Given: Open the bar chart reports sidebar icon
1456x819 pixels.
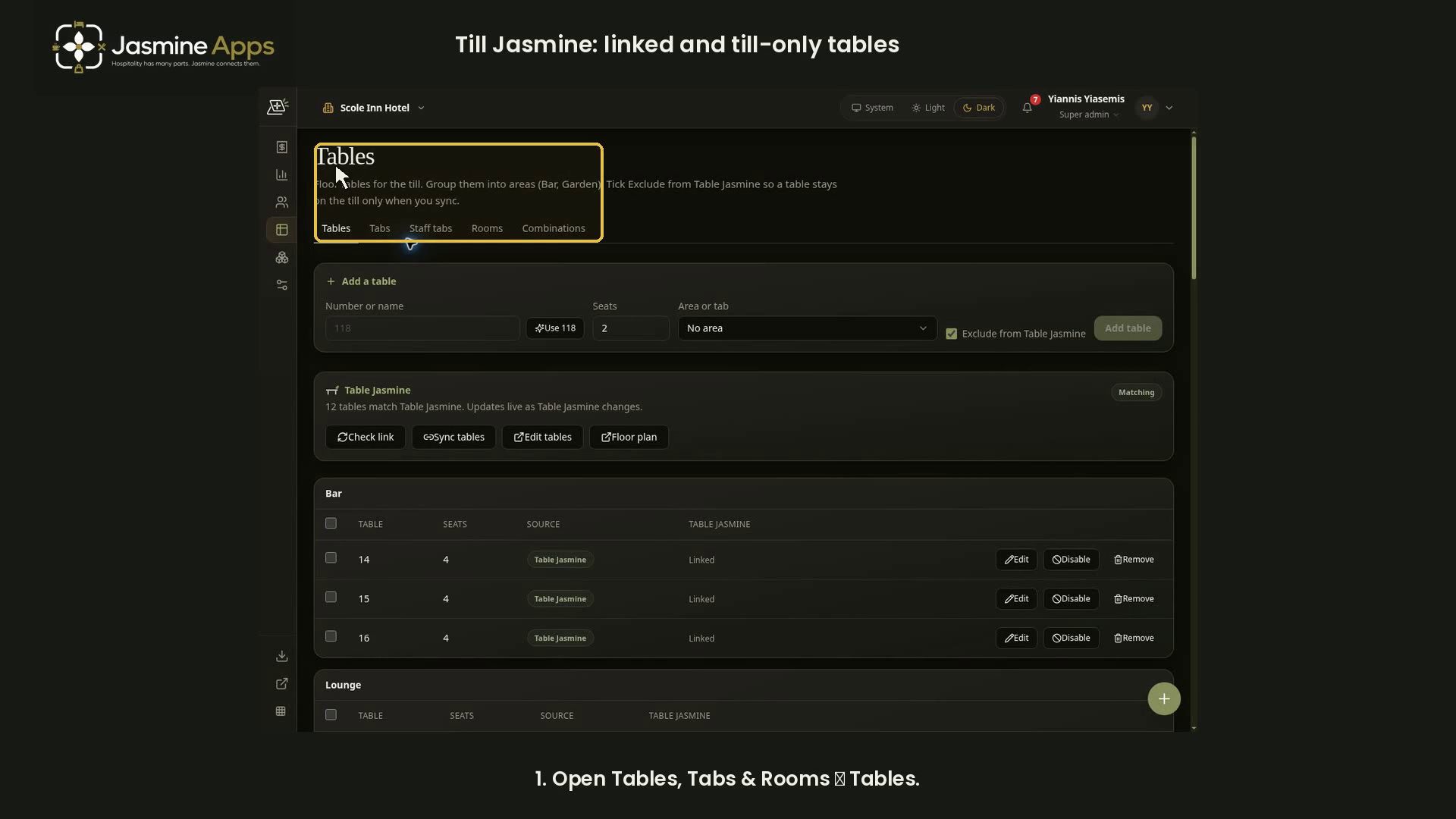Looking at the screenshot, I should click(x=281, y=174).
